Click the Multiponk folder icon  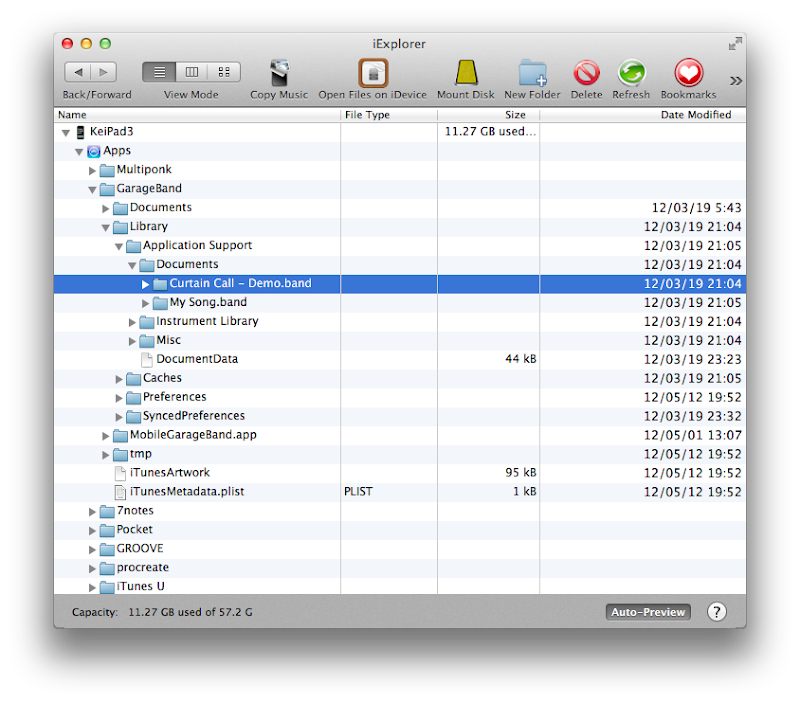point(107,170)
